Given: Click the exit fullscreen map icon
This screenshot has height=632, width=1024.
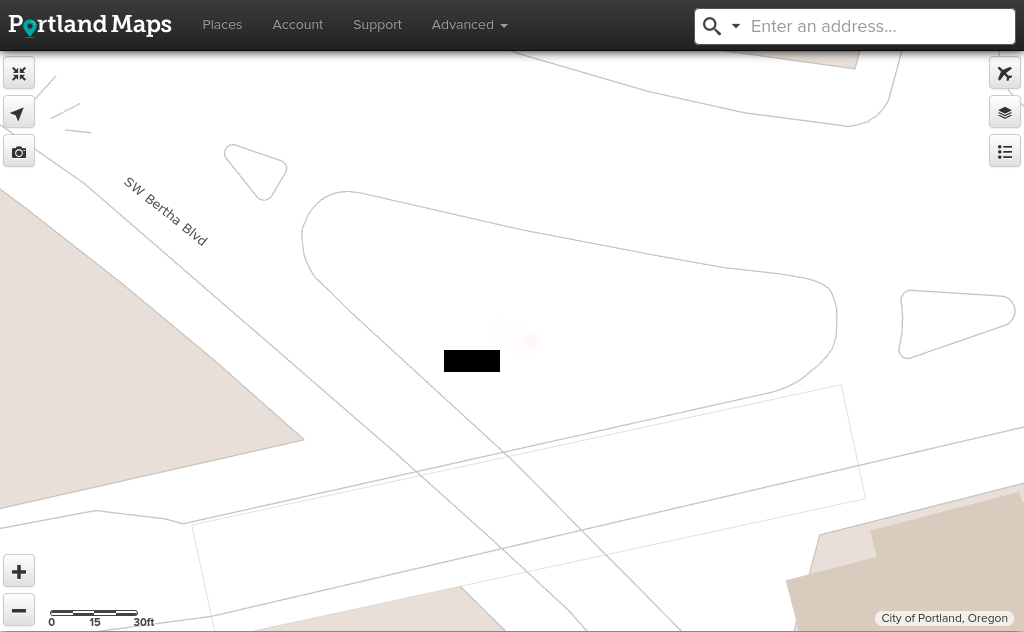Looking at the screenshot, I should pyautogui.click(x=19, y=74).
